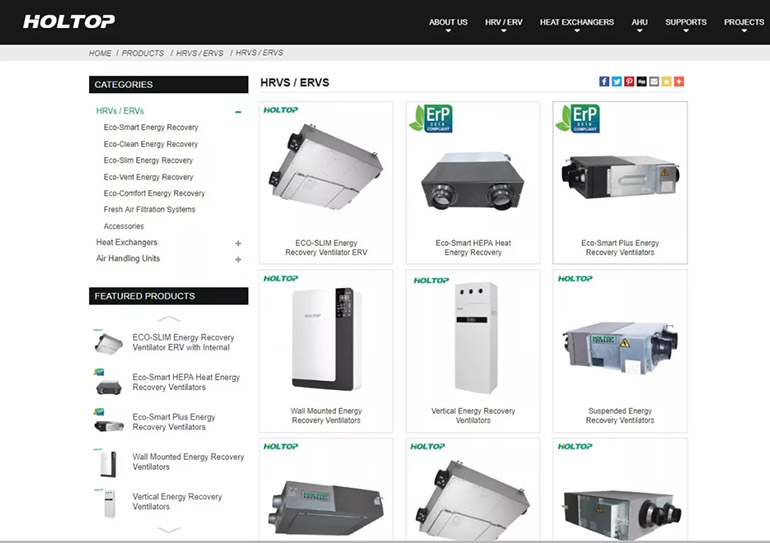Click featured Wall Mounted small thumbnail
The width and height of the screenshot is (770, 543).
point(108,462)
